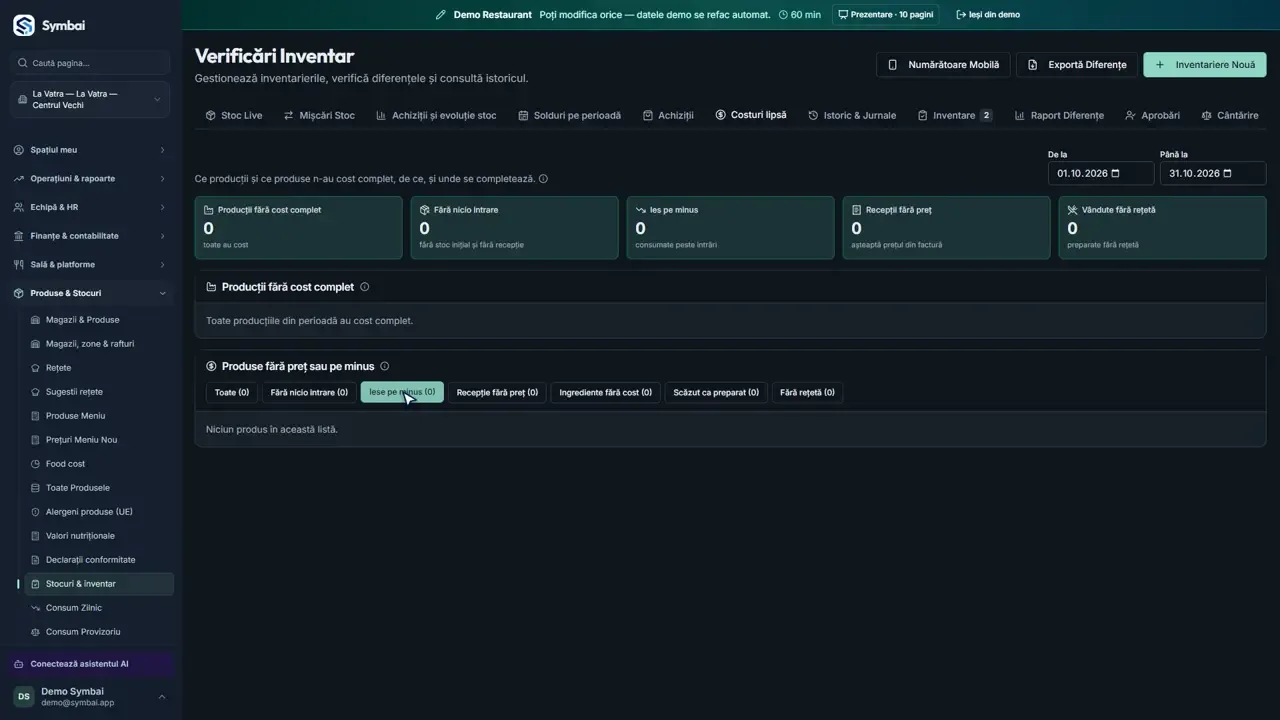Switch to the Stoc Live tab
The height and width of the screenshot is (720, 1280).
[x=234, y=115]
